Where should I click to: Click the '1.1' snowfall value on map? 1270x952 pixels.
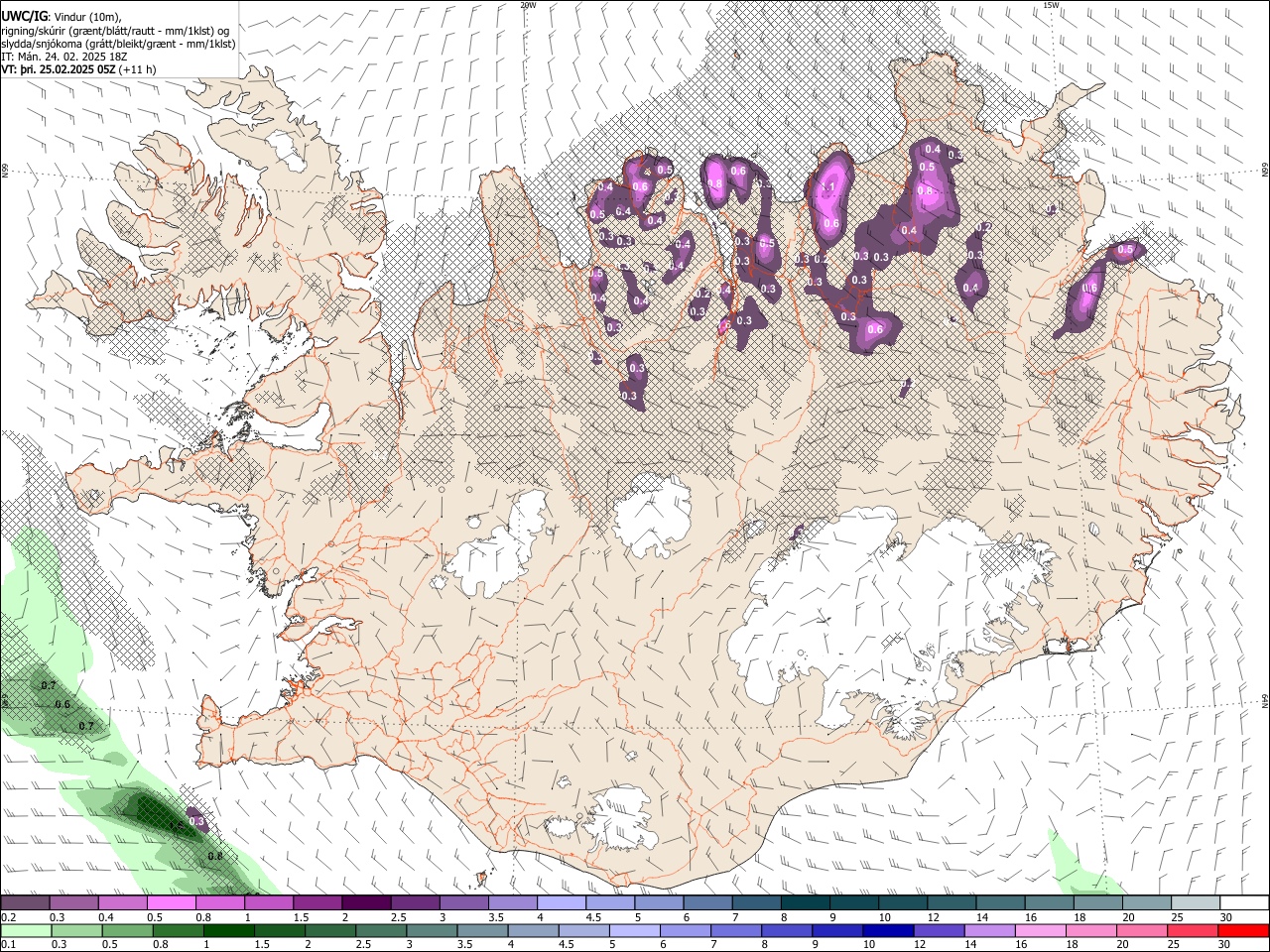point(826,186)
